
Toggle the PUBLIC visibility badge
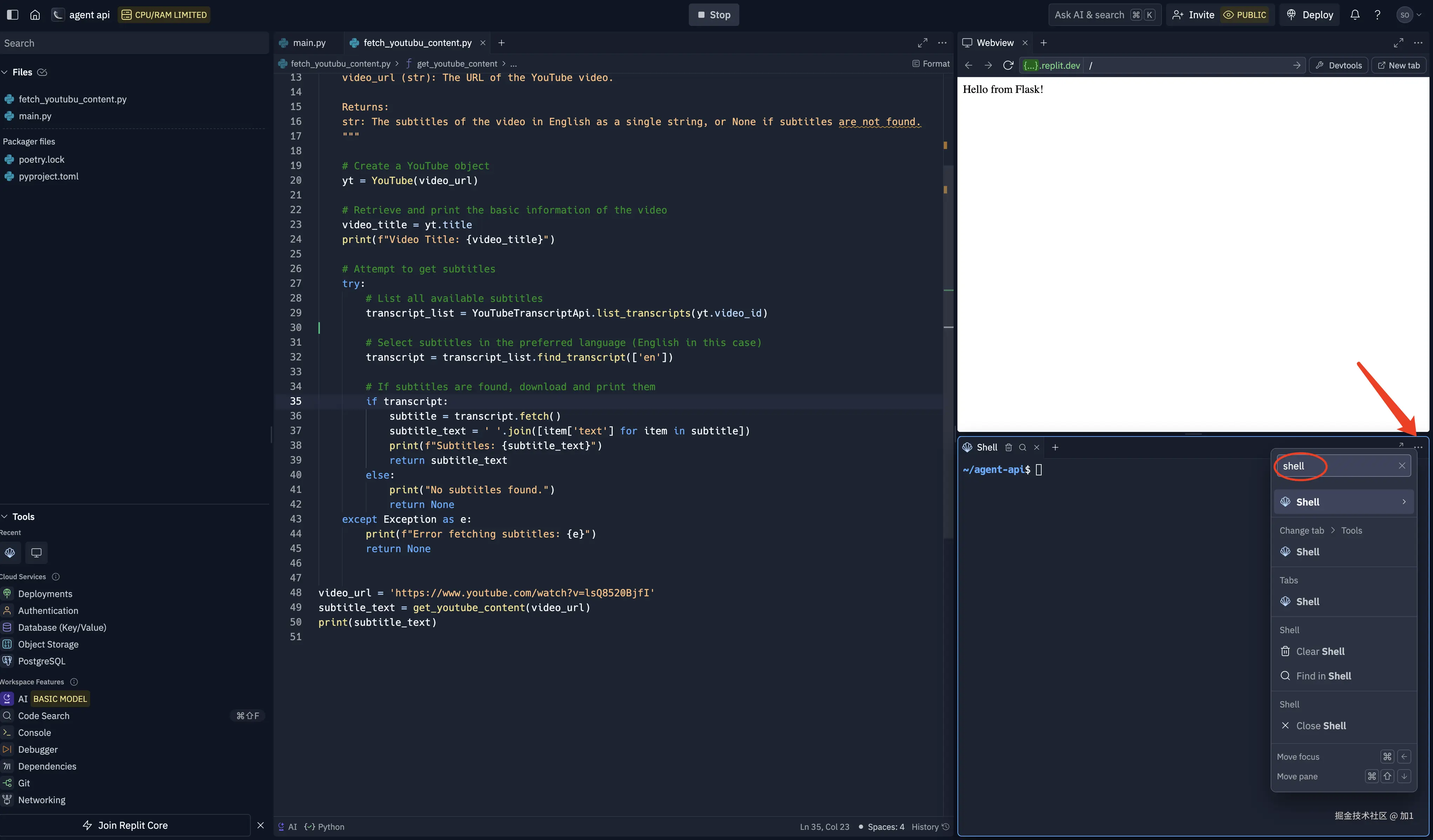[1245, 15]
